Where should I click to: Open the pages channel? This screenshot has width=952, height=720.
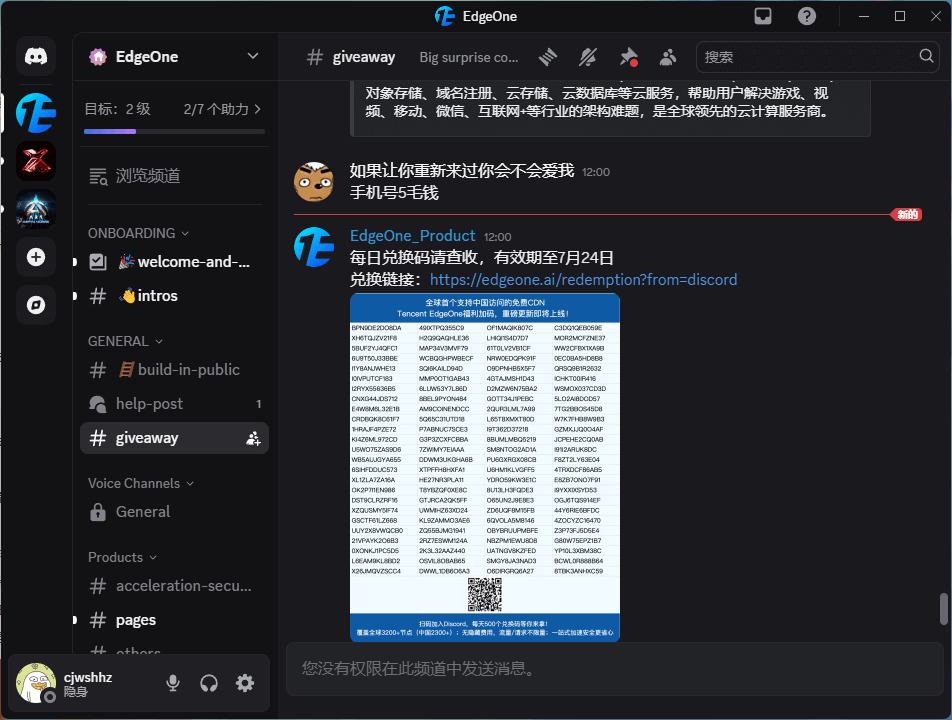tap(174, 620)
